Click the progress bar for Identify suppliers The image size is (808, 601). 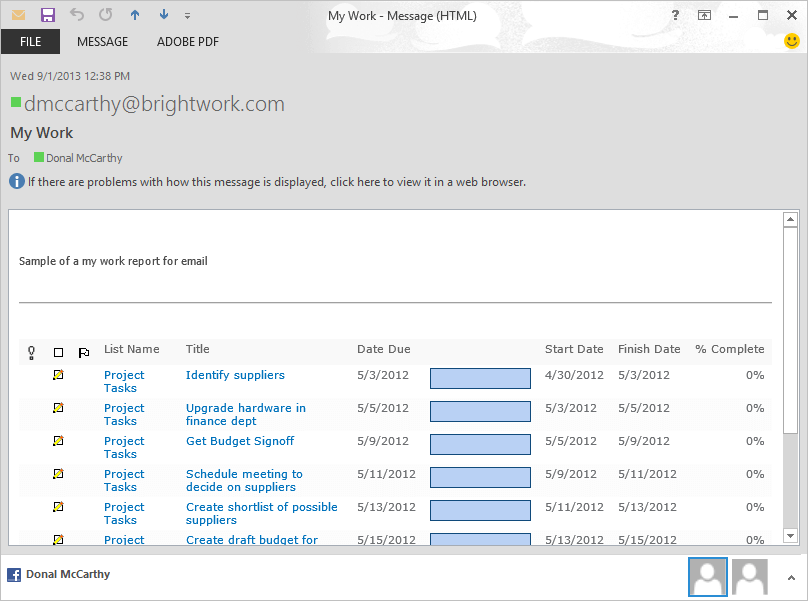coord(480,378)
